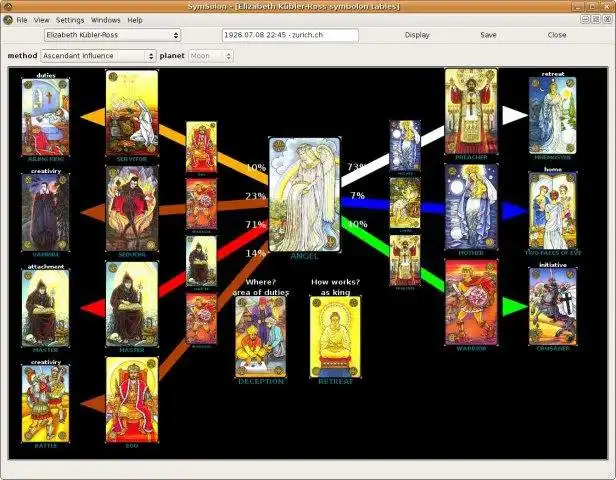Open the method Ascendant influence dropdown
This screenshot has height=480, width=616.
click(x=98, y=56)
